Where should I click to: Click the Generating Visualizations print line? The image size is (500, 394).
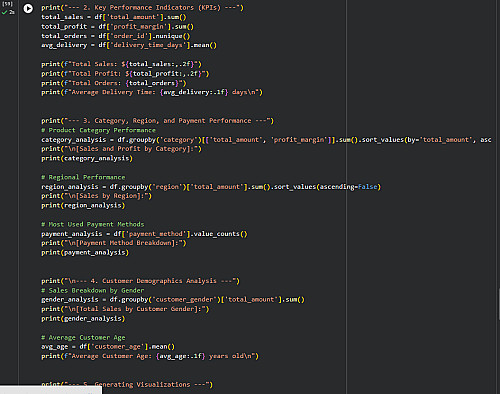click(x=127, y=384)
